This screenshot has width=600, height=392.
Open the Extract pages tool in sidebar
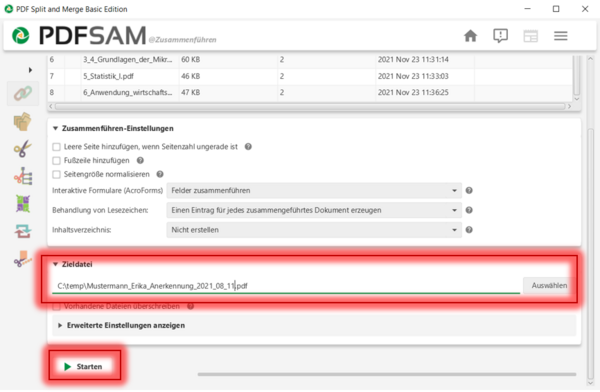pos(23,259)
